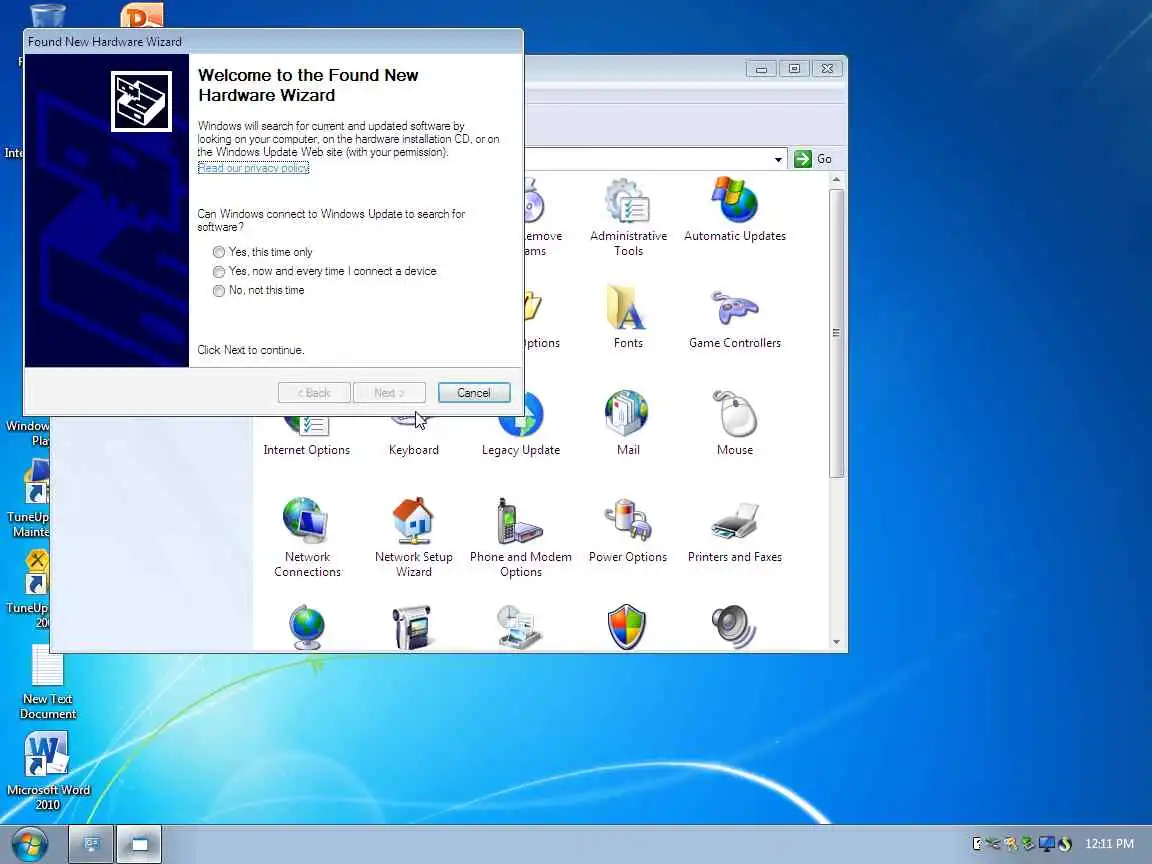Click the camcorder icon in bottom row
This screenshot has width=1152, height=864.
[x=412, y=627]
